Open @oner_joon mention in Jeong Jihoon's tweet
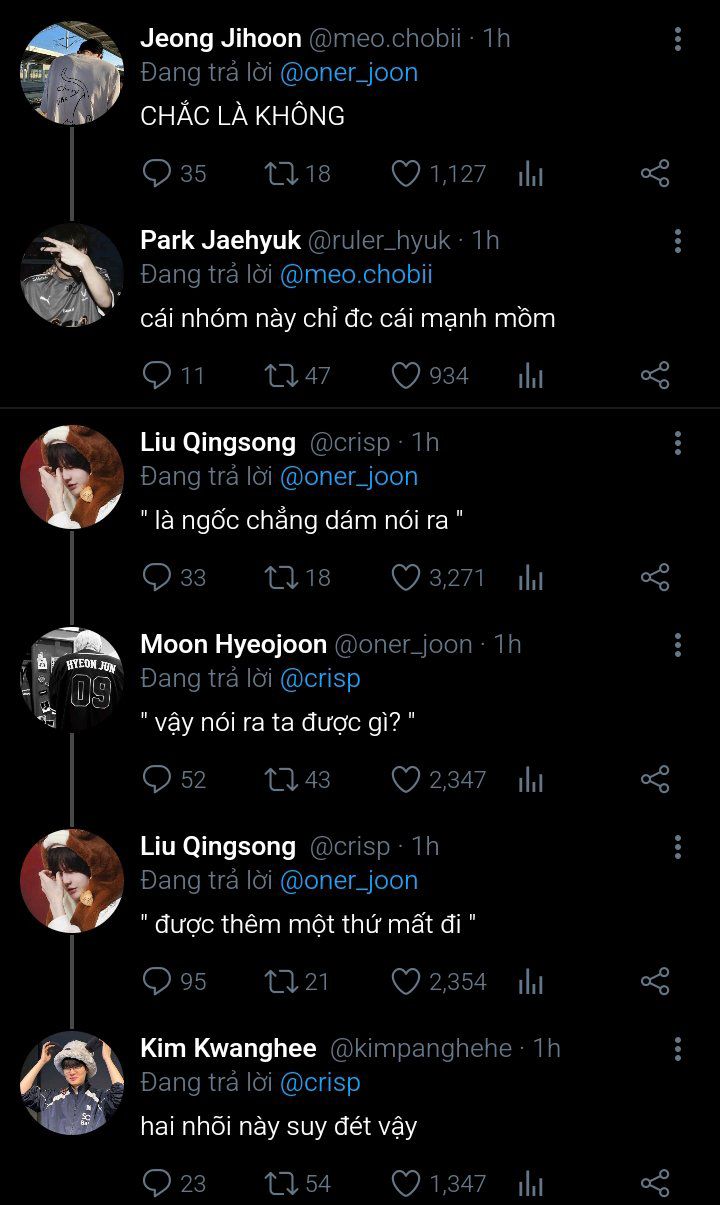Viewport: 720px width, 1205px height. click(x=349, y=73)
